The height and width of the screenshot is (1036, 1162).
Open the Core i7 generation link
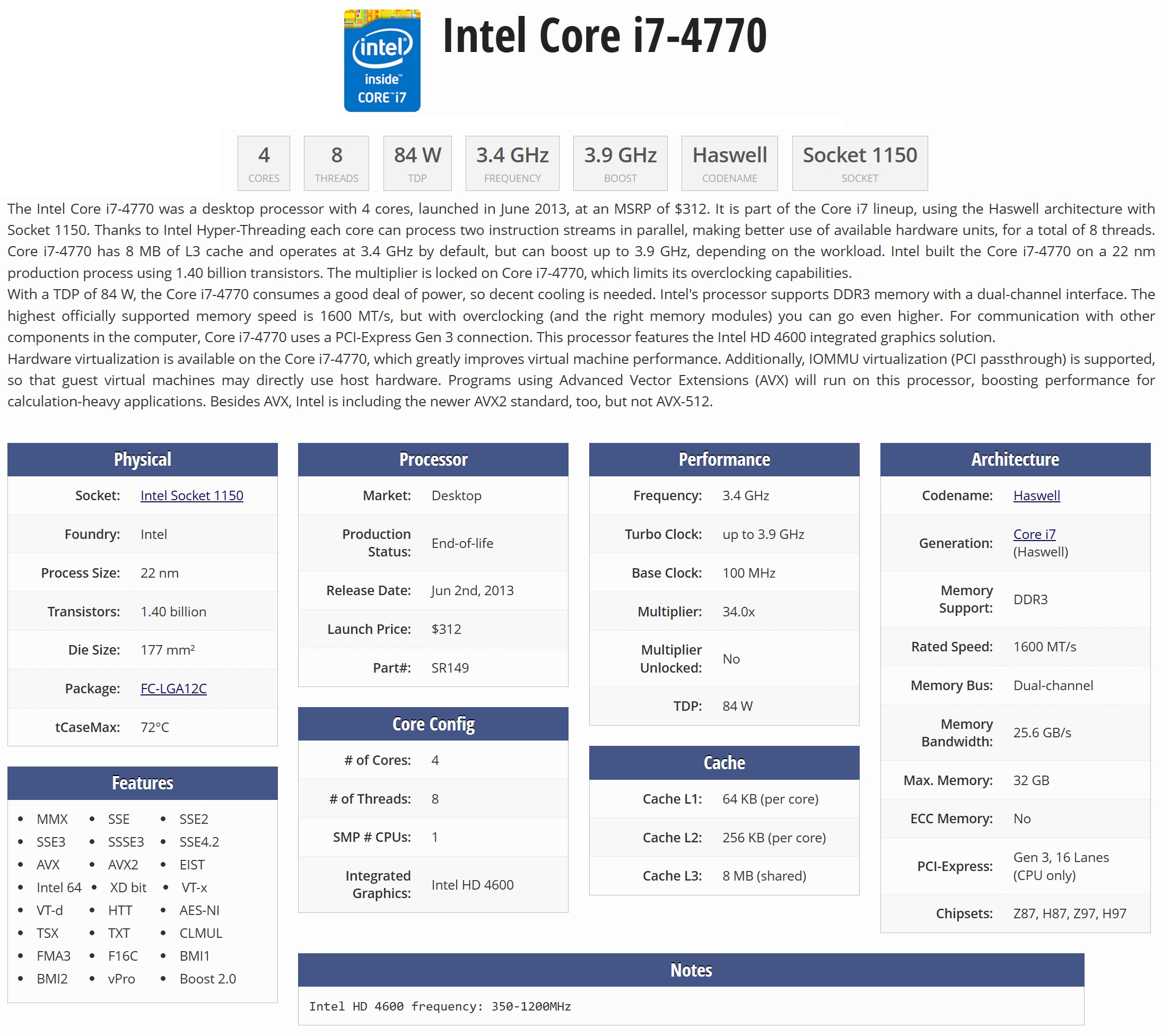[1034, 534]
